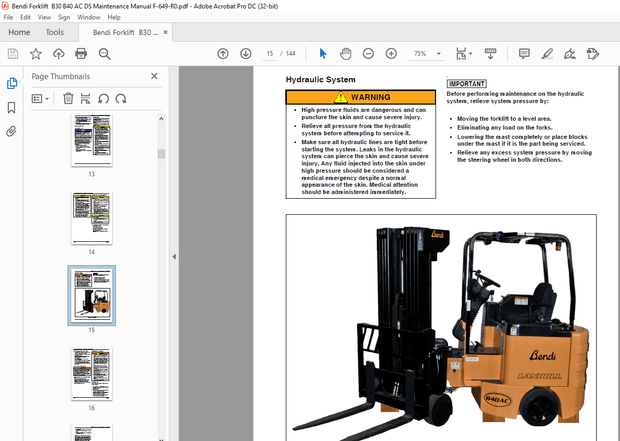This screenshot has height=441, width=620.
Task: Click the orange WARNING banner
Action: [361, 97]
